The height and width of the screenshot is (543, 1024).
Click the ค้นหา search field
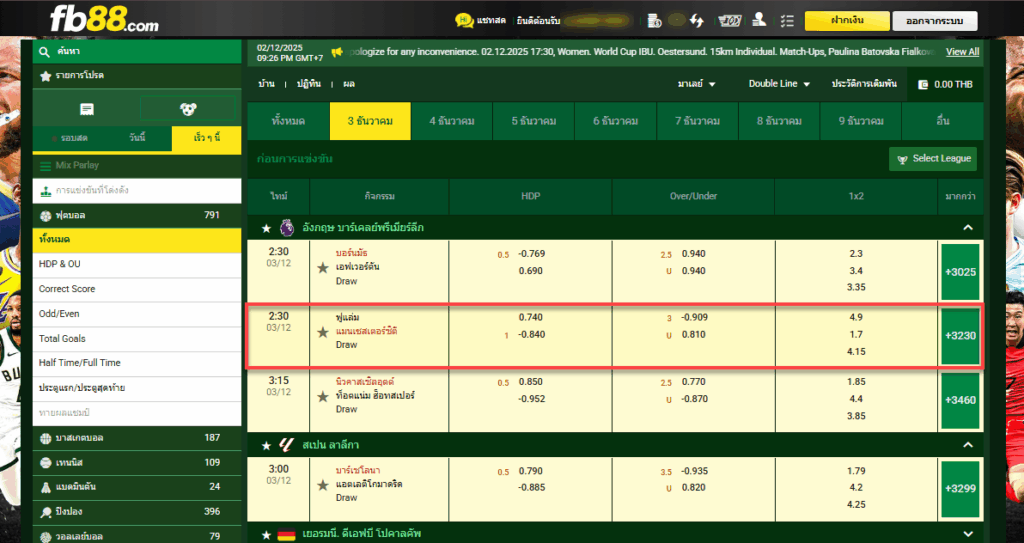pyautogui.click(x=136, y=52)
